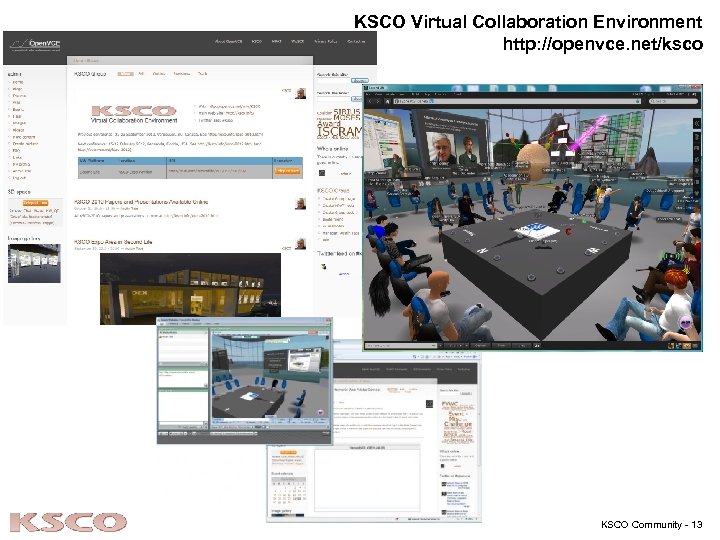Click the large empty text area on the lower page
720x540 pixels.
click(367, 480)
